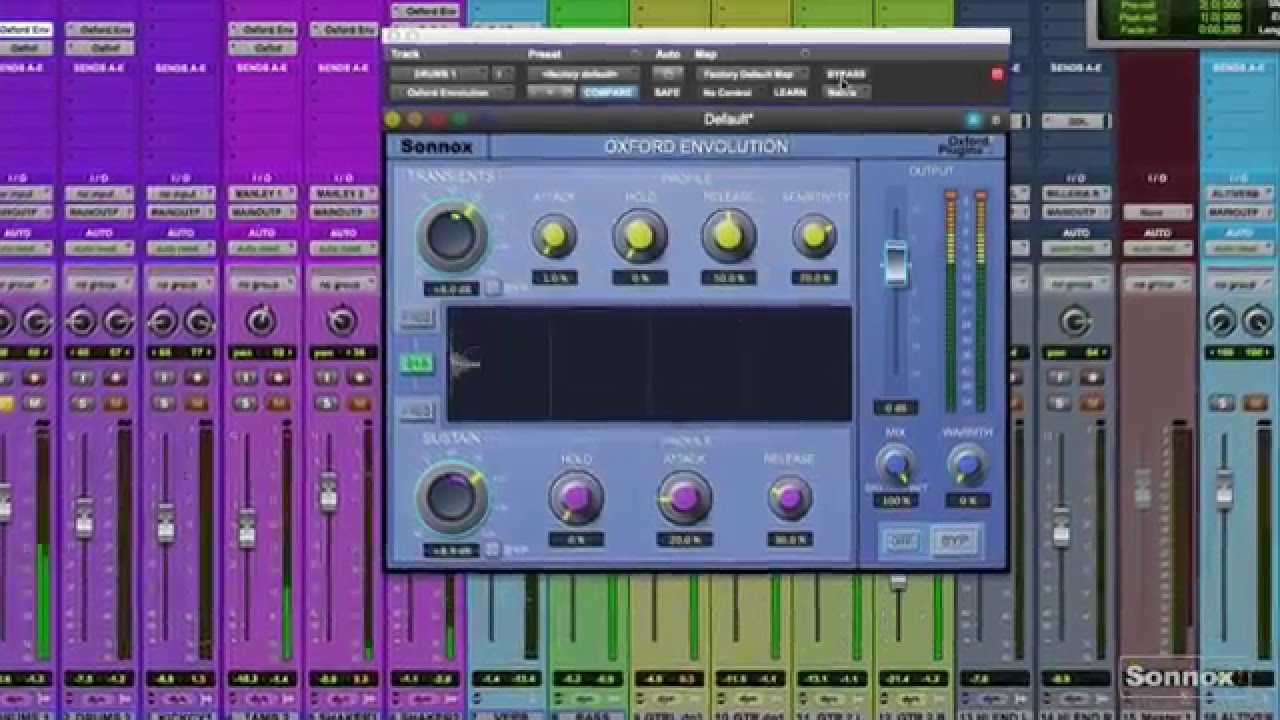1280x720 pixels.
Task: Click the Output 0 dB value field
Action: coord(895,408)
